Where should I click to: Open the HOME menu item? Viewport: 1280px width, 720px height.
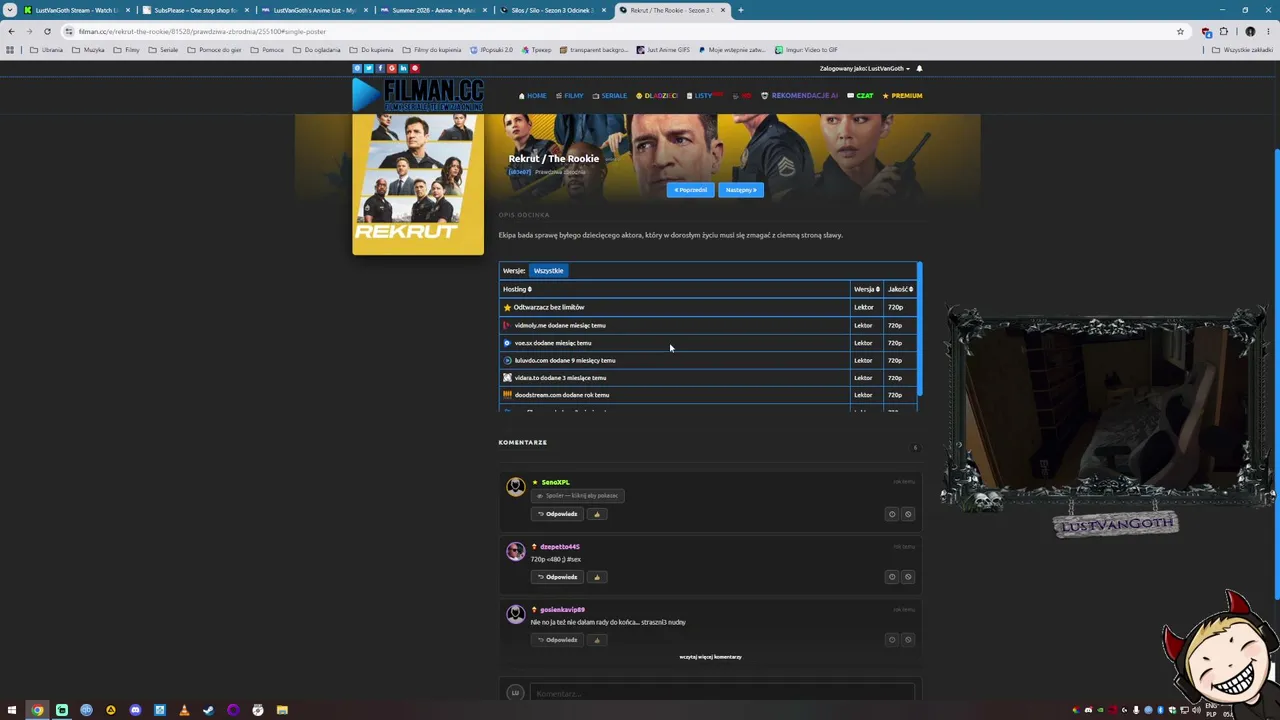(533, 96)
